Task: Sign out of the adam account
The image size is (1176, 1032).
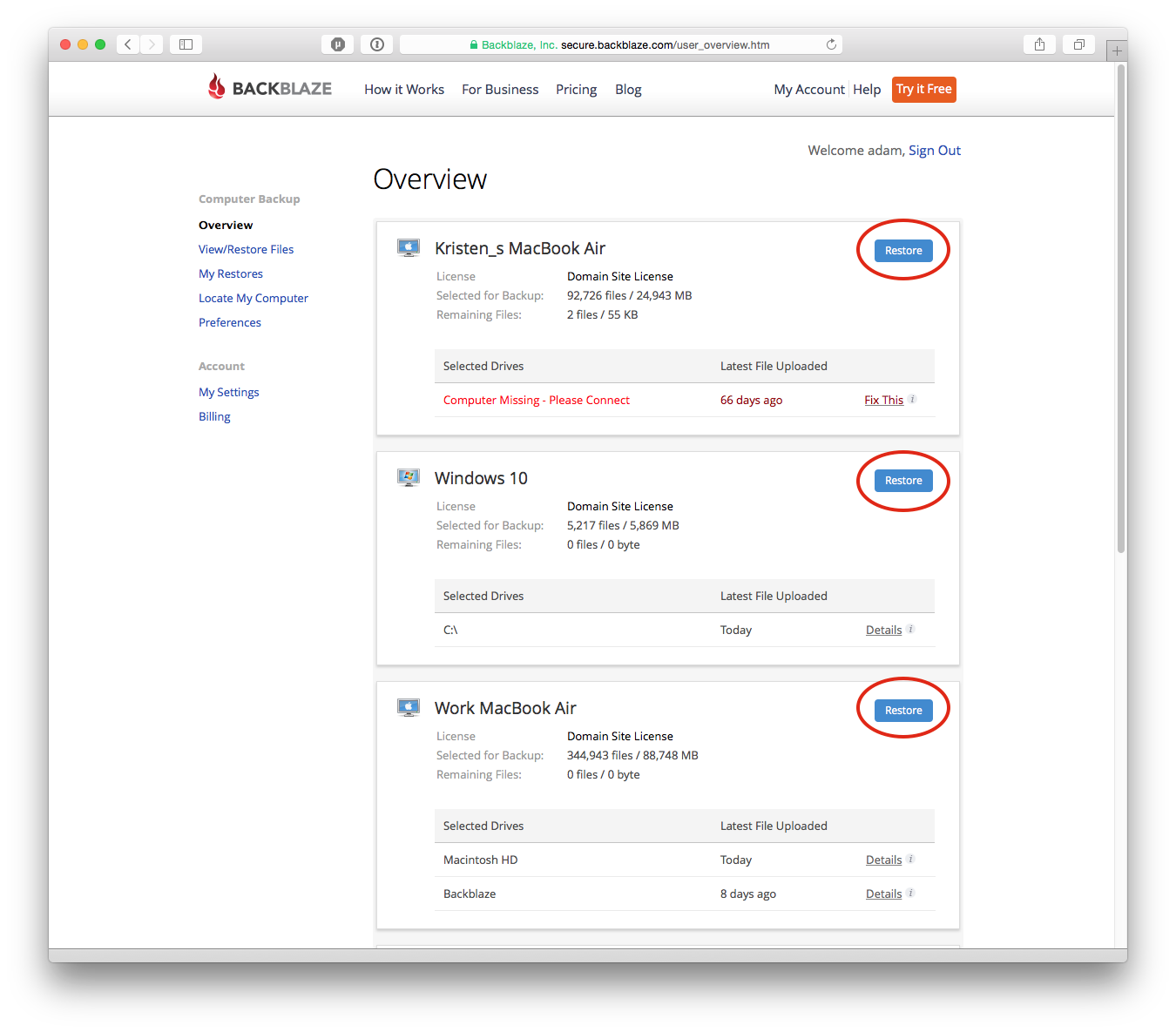Action: [x=935, y=150]
